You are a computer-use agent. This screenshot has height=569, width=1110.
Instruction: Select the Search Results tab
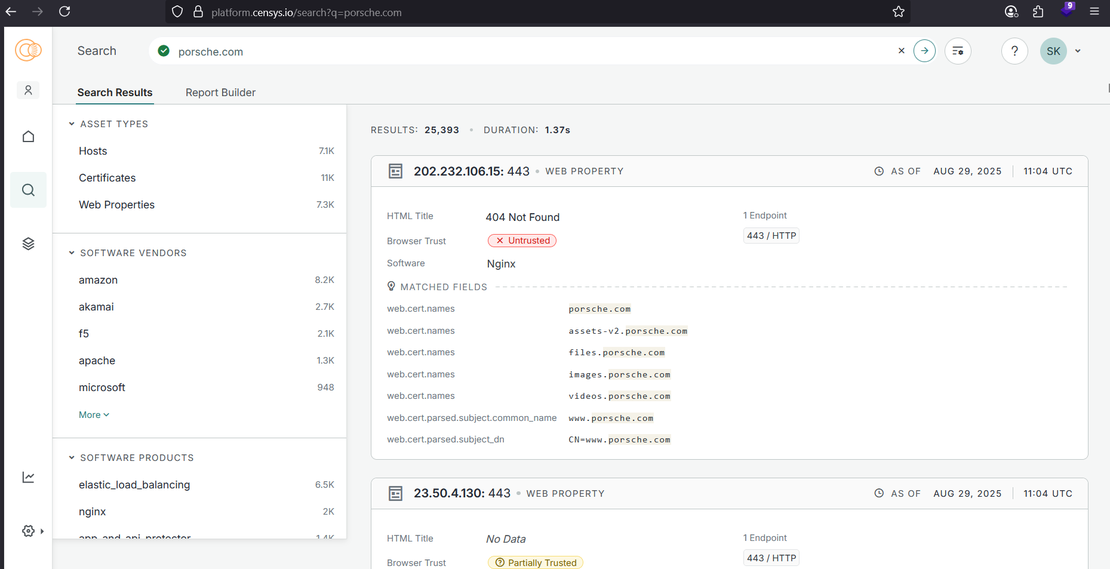[115, 92]
